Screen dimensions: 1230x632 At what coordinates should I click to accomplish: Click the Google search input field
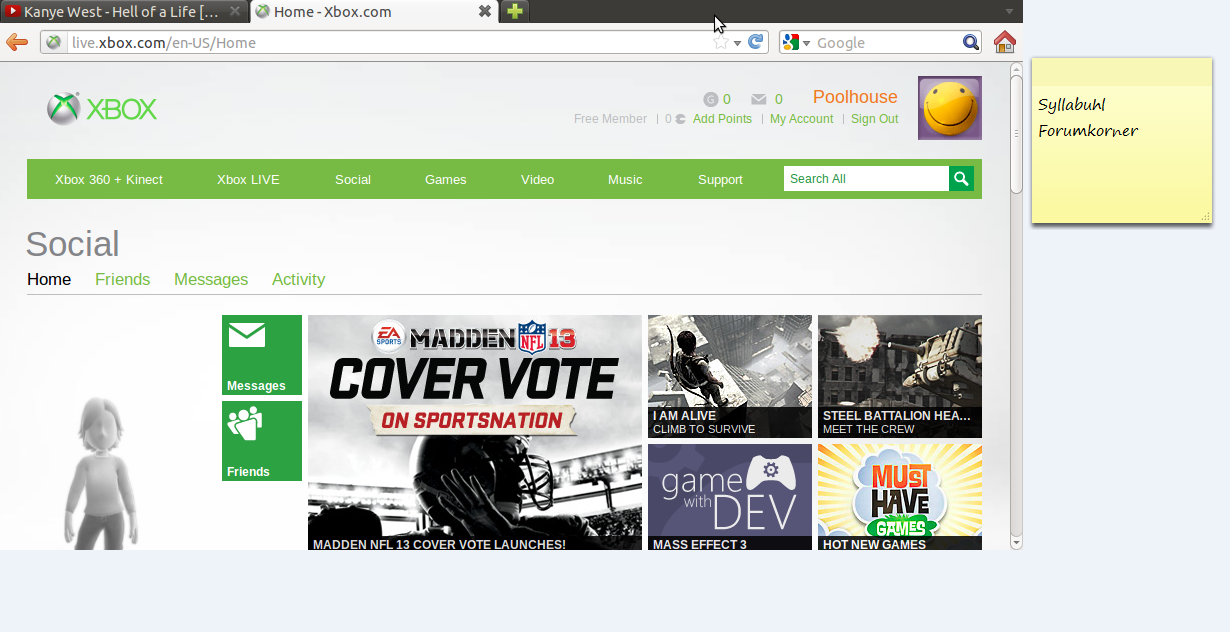(x=887, y=42)
